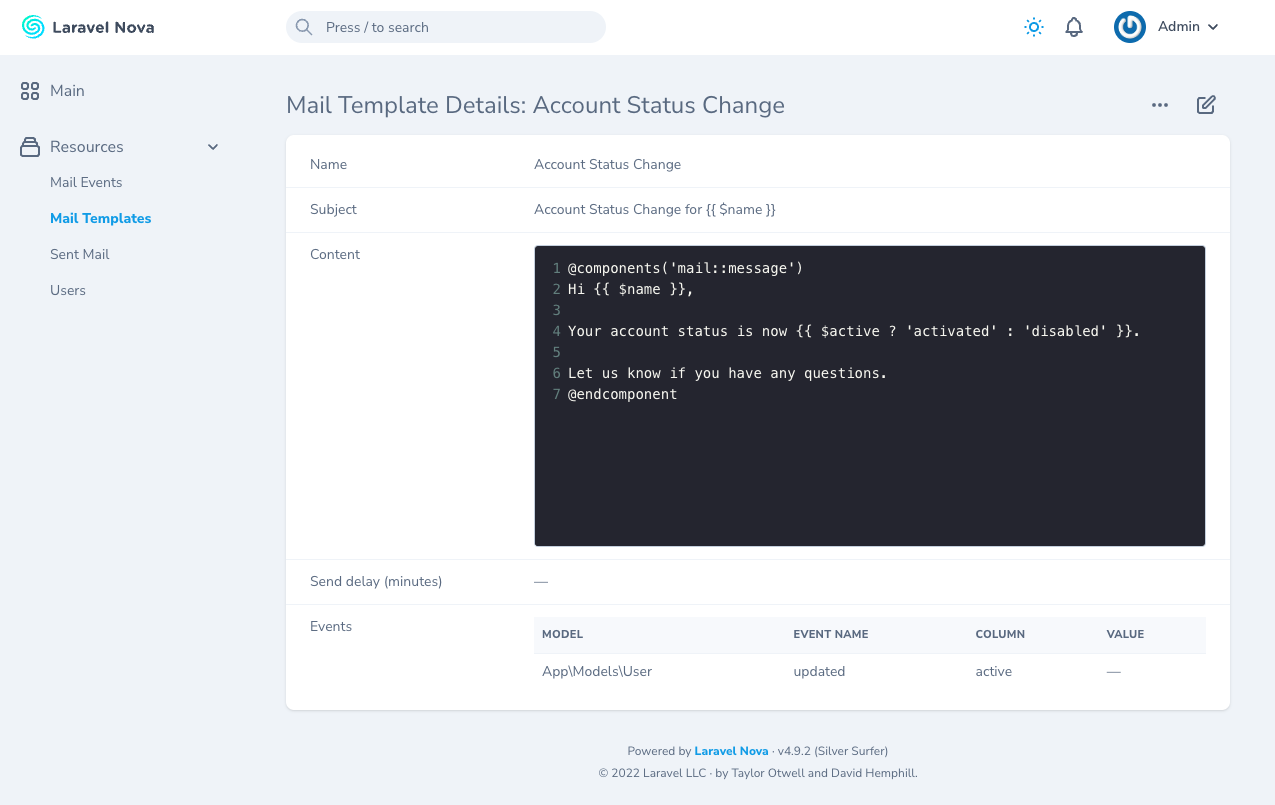
Task: Follow the Laravel Nova footer link
Action: (x=731, y=751)
